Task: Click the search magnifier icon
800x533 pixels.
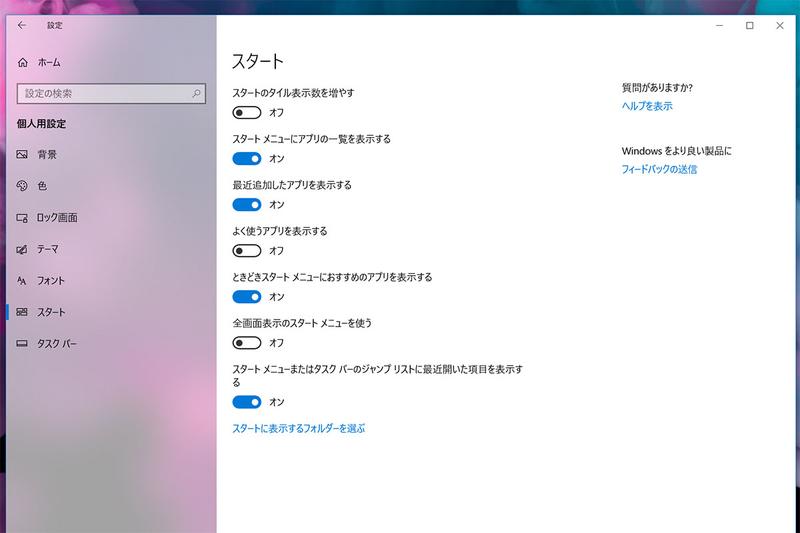Action: [196, 93]
